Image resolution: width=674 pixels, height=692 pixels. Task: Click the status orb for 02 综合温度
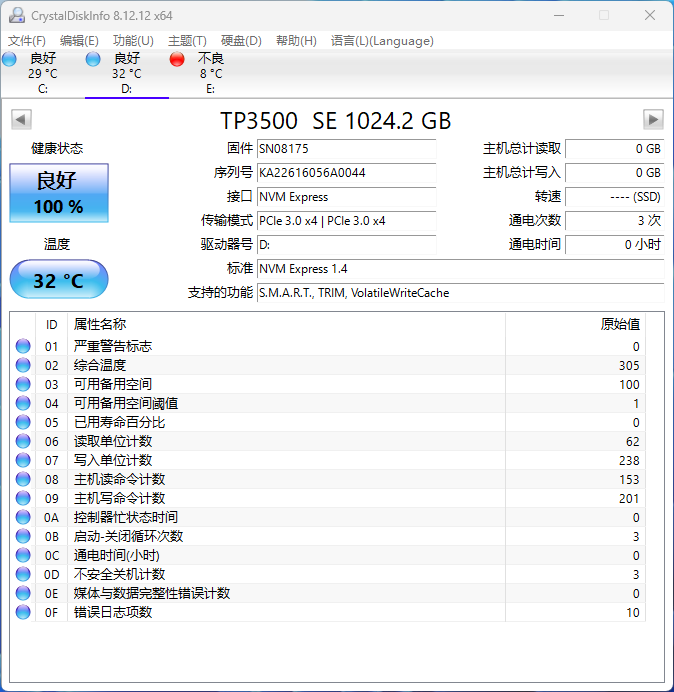click(23, 365)
